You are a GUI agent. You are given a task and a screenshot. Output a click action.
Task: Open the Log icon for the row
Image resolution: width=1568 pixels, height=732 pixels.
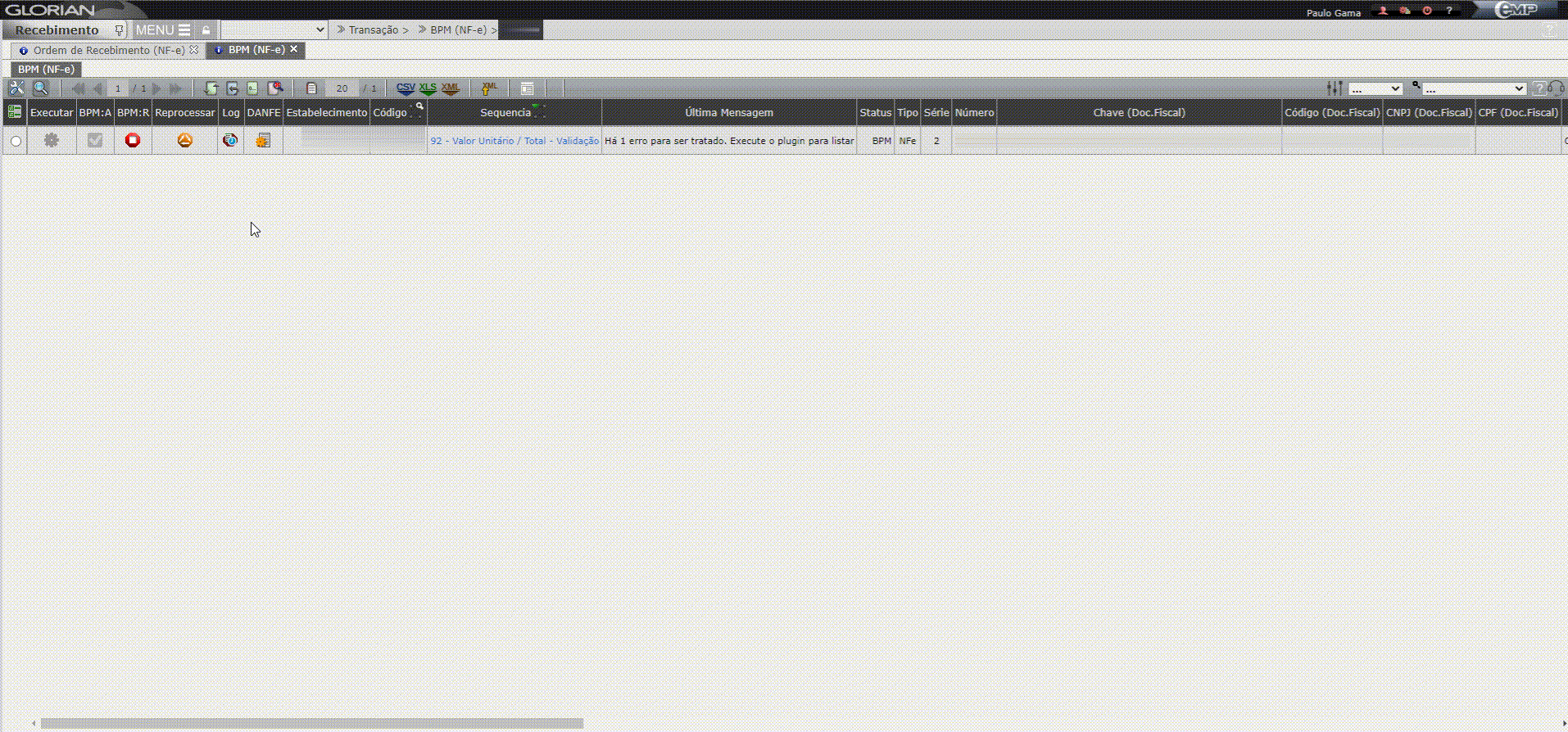(x=231, y=141)
